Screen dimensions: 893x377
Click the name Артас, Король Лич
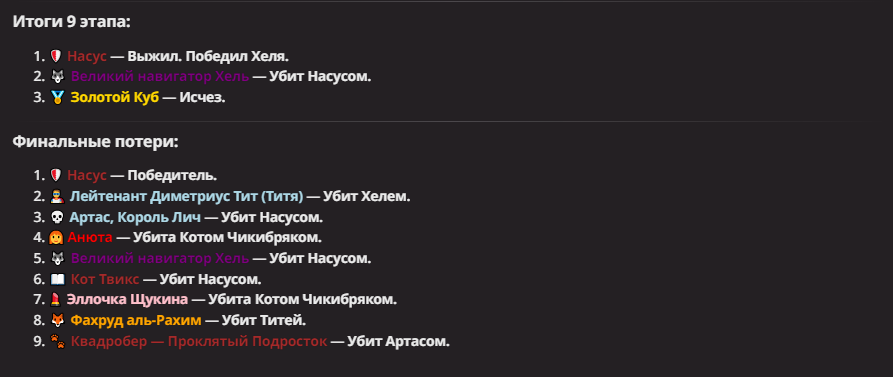pyautogui.click(x=135, y=218)
